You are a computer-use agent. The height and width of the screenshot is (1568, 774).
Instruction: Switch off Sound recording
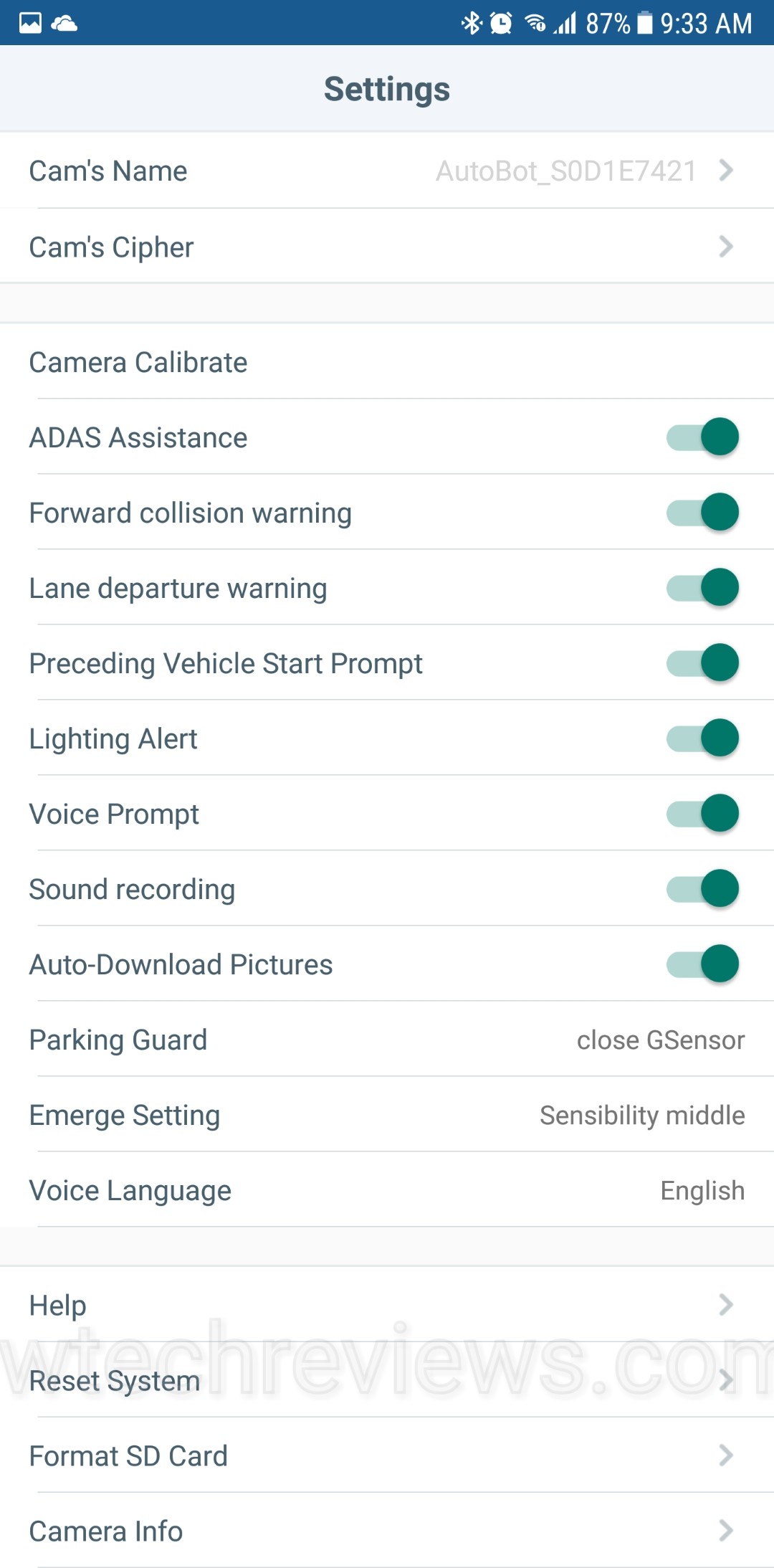pos(702,888)
